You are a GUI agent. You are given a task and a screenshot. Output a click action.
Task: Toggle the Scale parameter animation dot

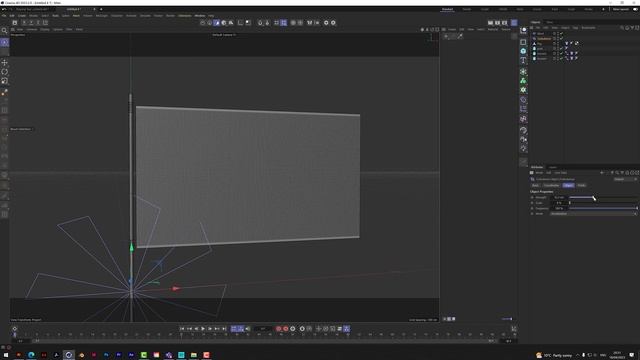(532, 203)
